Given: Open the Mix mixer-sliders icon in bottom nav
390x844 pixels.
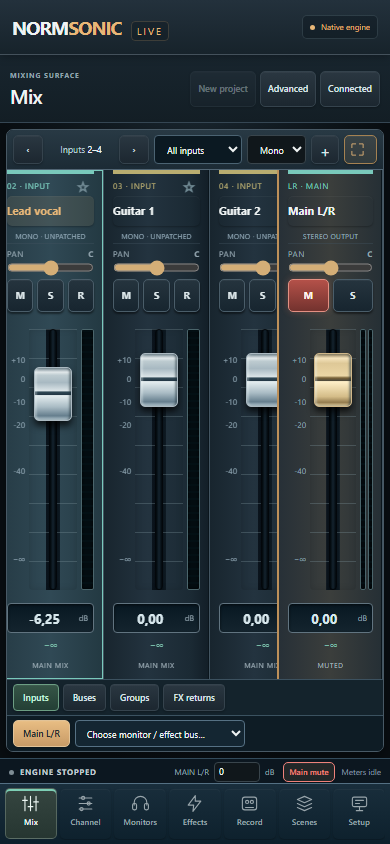Looking at the screenshot, I should (x=31, y=804).
